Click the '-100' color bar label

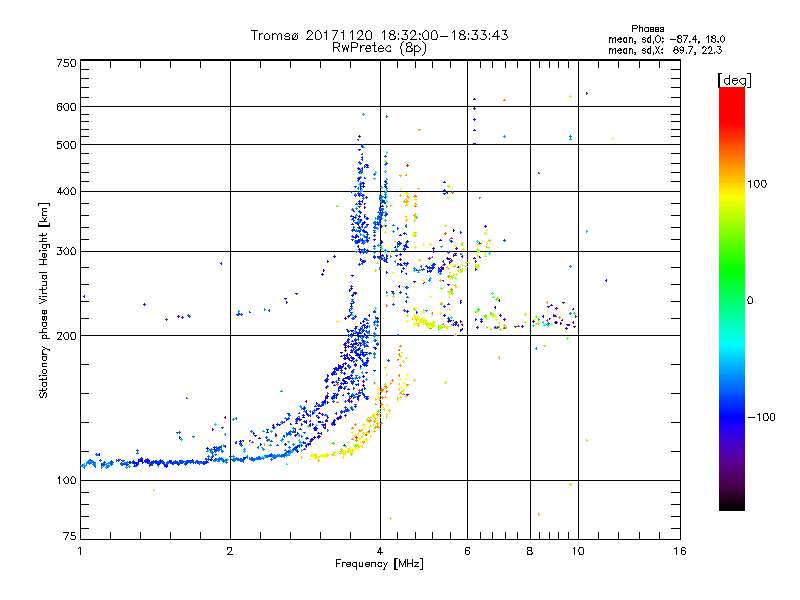coord(761,417)
